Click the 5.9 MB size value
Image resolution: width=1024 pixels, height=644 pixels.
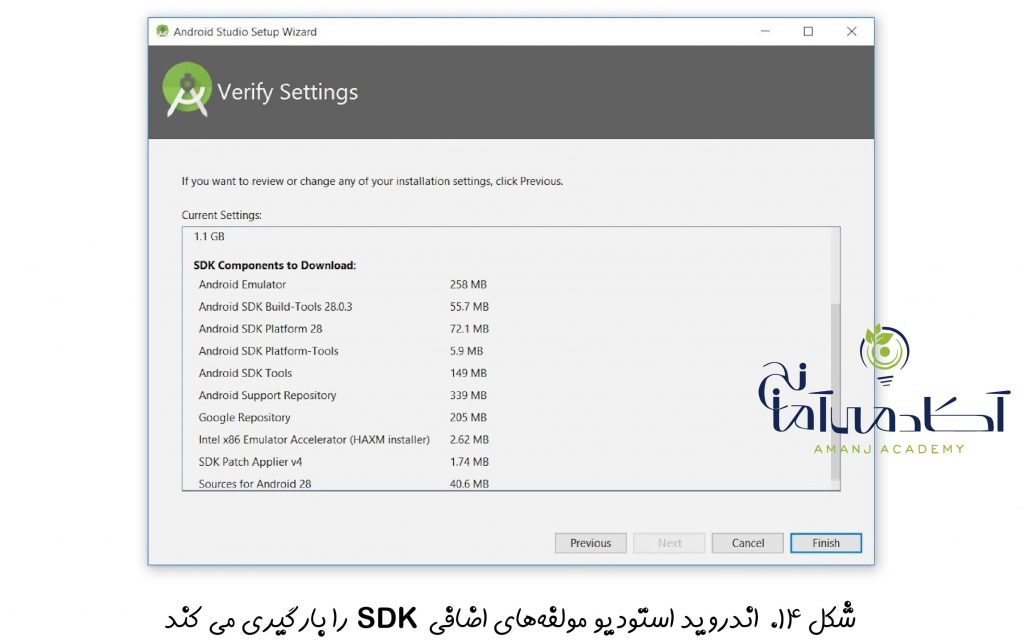point(466,351)
